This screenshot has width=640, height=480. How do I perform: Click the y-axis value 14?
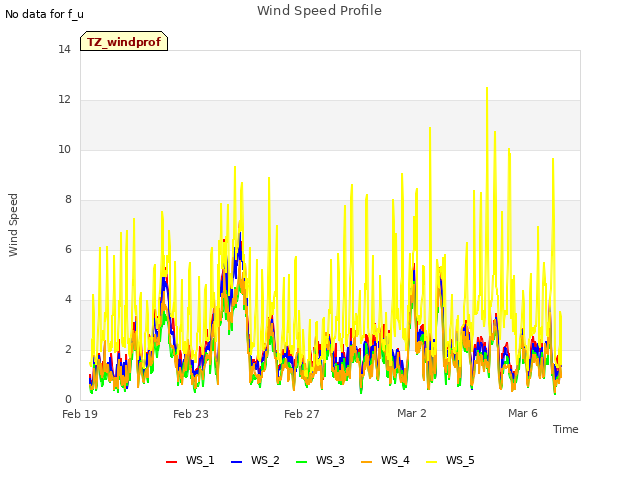click(x=64, y=49)
